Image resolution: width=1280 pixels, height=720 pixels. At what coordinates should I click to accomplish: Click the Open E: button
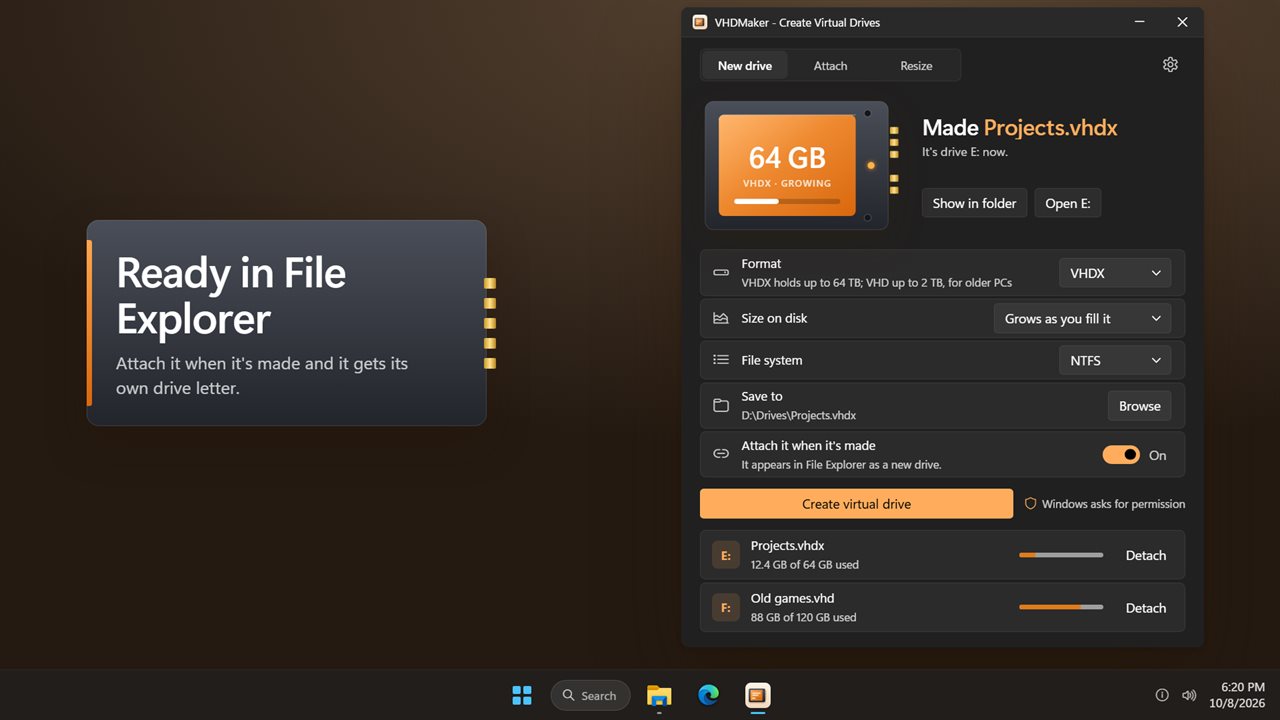(x=1067, y=203)
